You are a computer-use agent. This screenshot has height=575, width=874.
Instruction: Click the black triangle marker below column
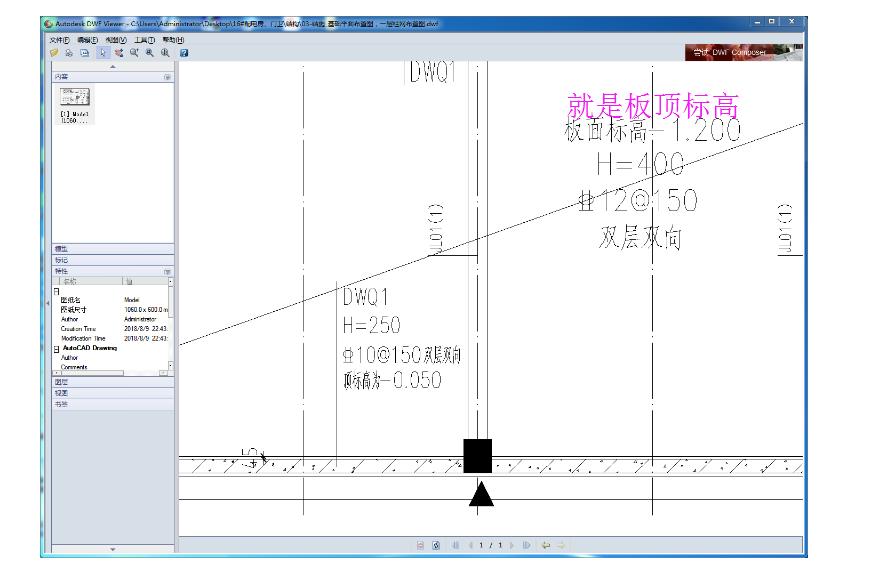(x=481, y=494)
